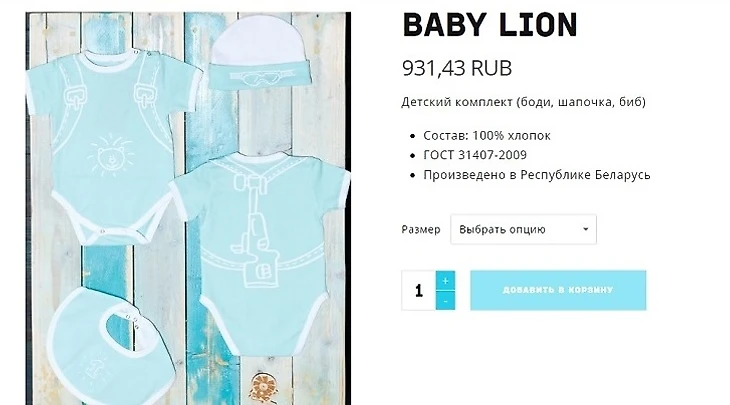Open the Выбрать опцию size dropdown

[x=523, y=229]
